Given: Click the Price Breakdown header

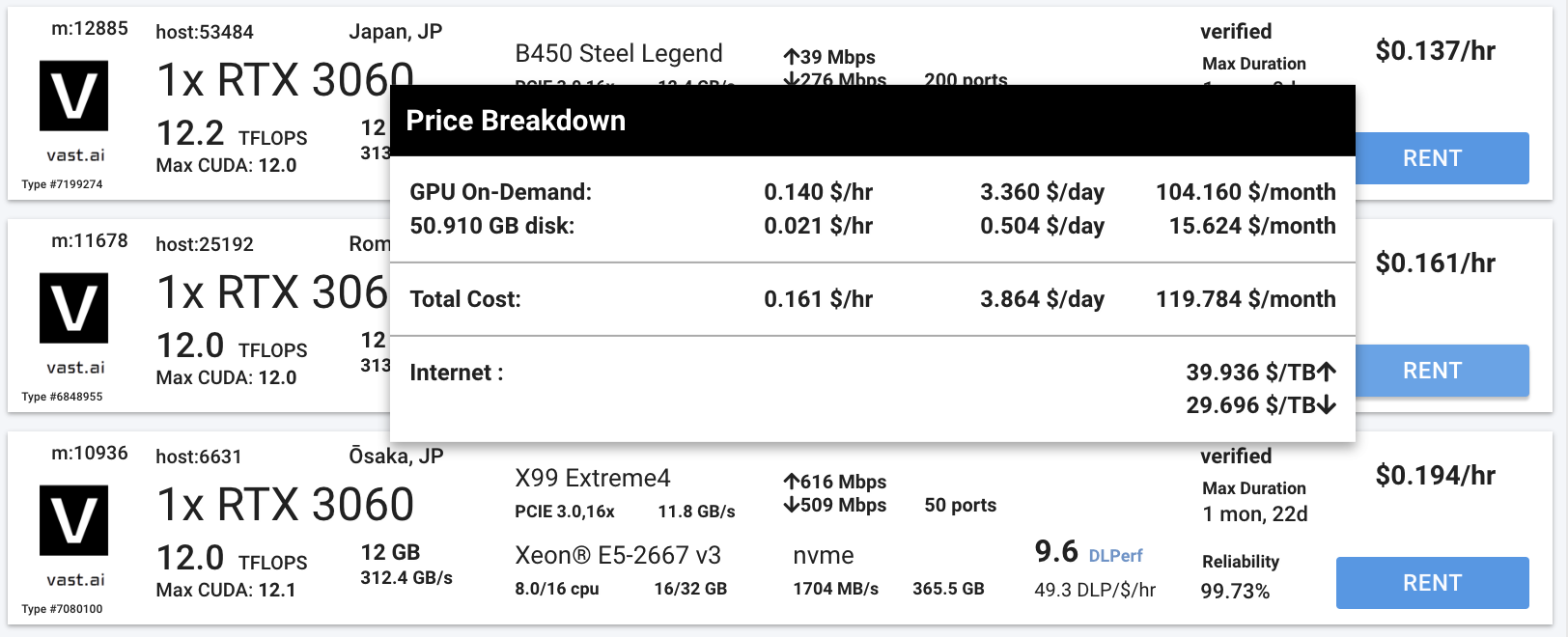Looking at the screenshot, I should pos(516,121).
